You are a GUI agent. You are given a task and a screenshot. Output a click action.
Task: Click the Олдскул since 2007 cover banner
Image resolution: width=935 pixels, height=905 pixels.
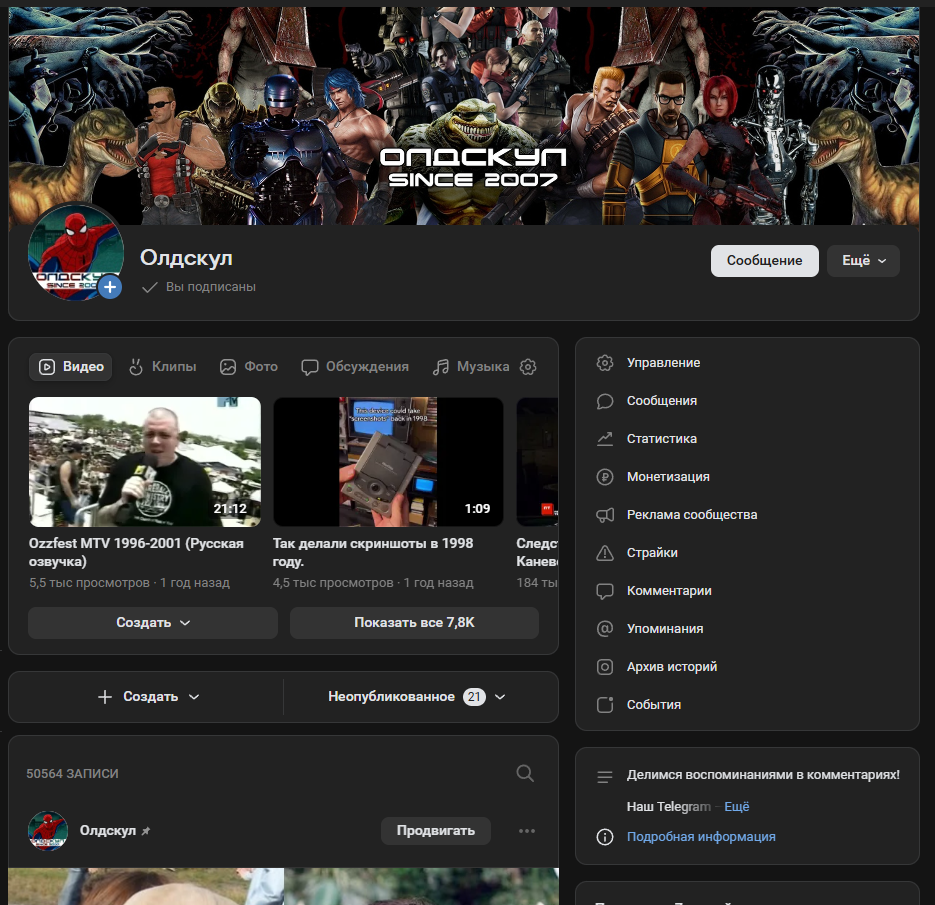click(463, 116)
